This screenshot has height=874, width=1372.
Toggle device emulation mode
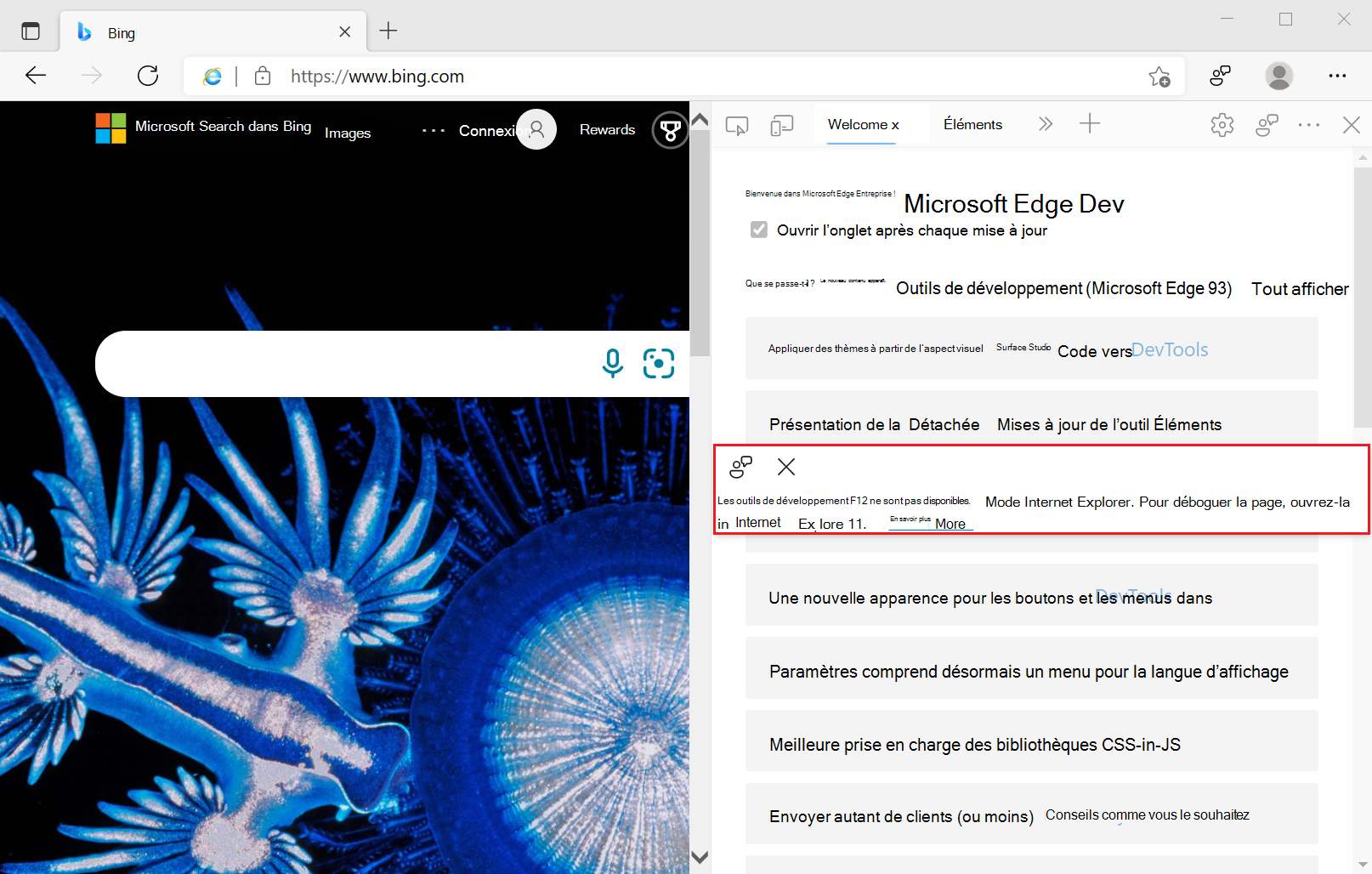pos(781,126)
